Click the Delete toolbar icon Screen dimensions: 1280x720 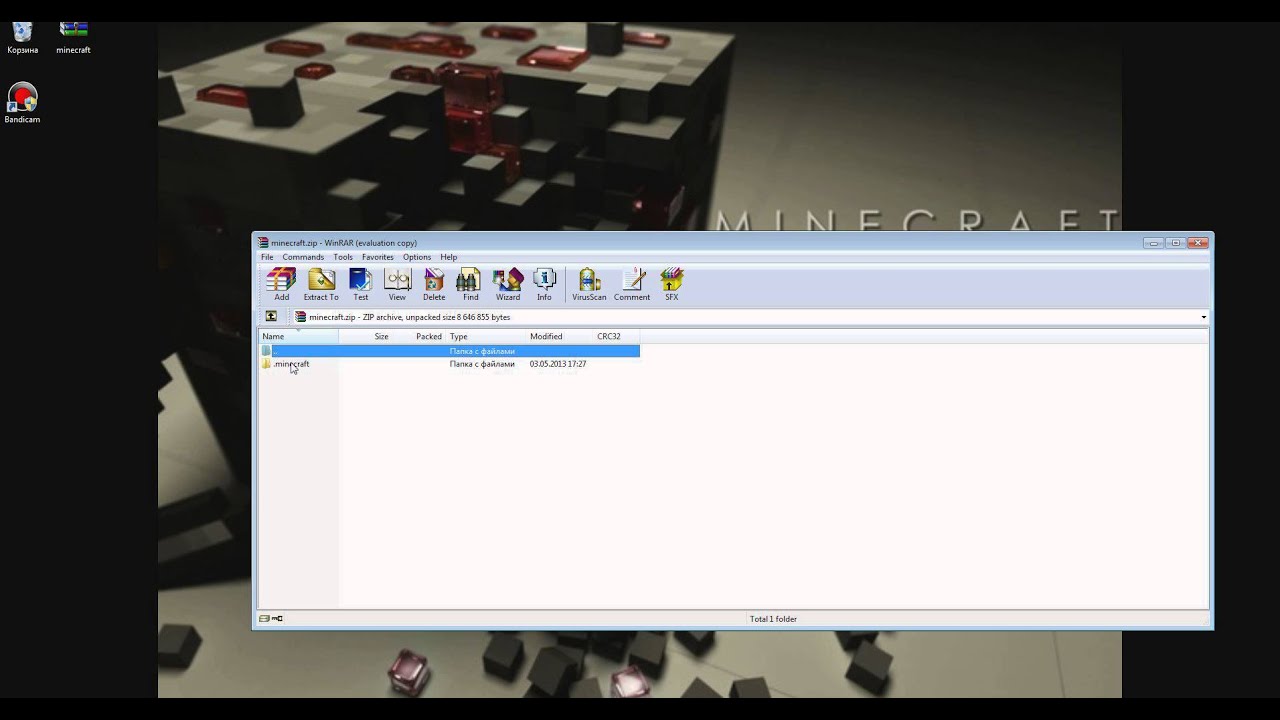(x=434, y=284)
